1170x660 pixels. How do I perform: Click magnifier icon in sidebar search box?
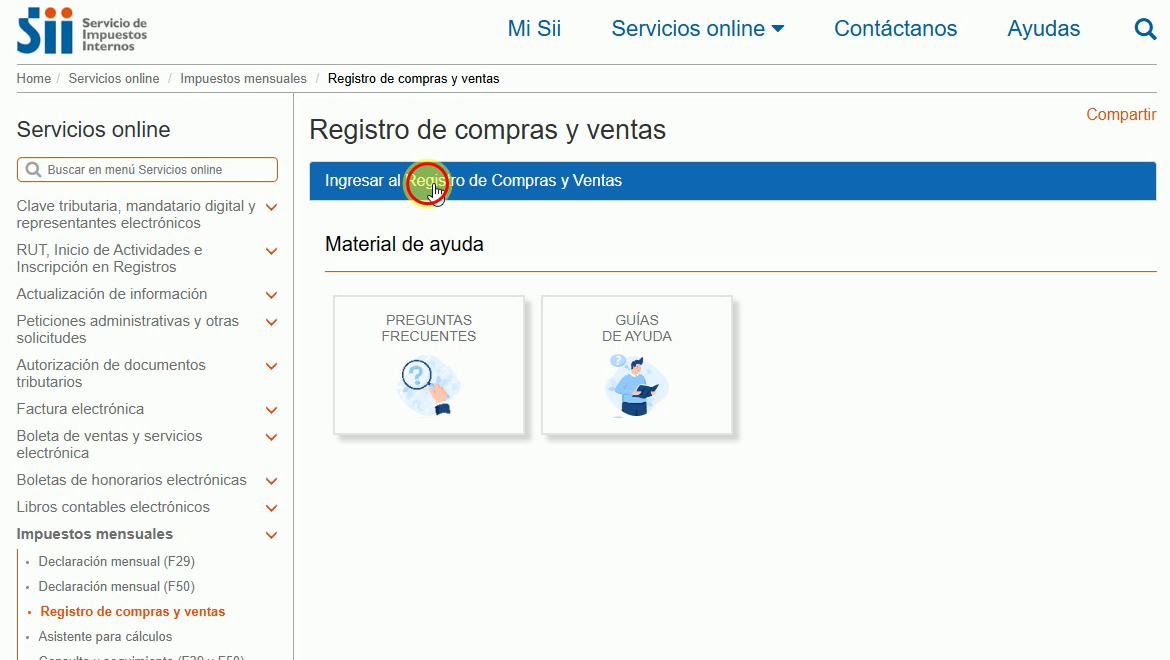[33, 169]
